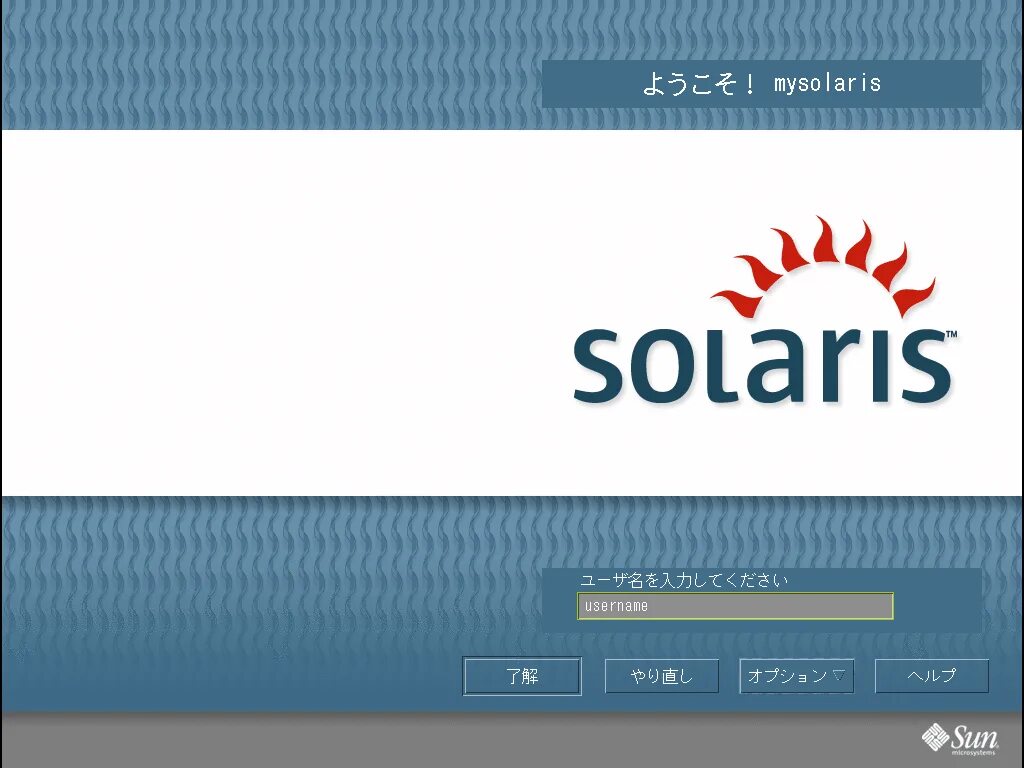Reset the form with やり直し button
Screen dimensions: 1024x768
coord(662,676)
